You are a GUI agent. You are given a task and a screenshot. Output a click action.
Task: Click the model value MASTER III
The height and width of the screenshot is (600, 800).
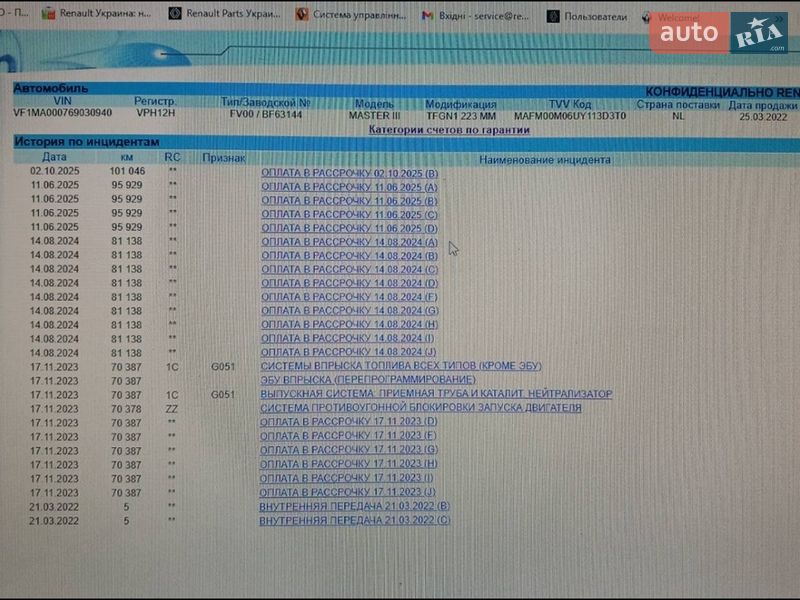[x=374, y=115]
